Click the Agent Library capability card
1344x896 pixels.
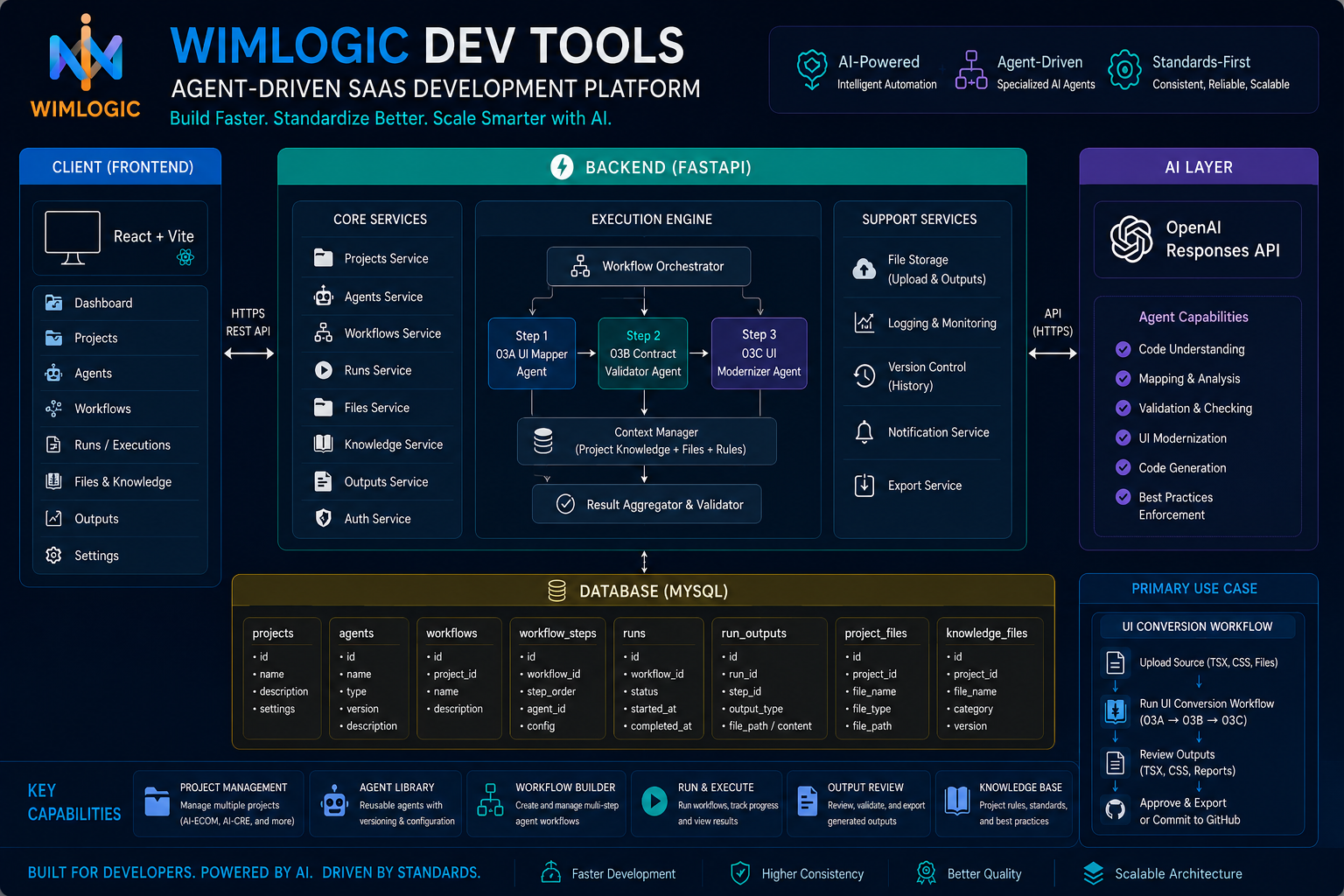tap(387, 803)
